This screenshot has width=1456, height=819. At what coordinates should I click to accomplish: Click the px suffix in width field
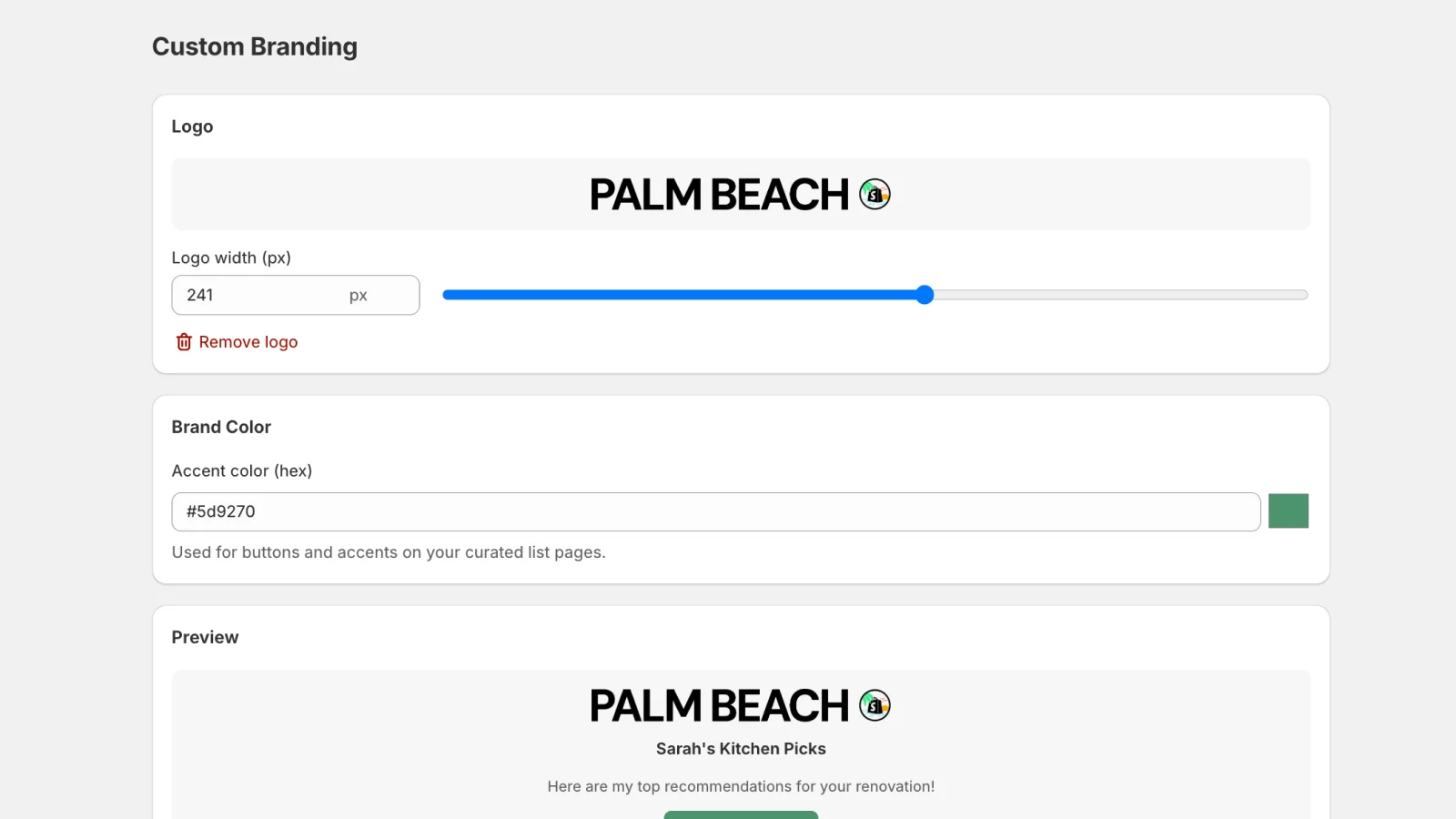coord(359,296)
